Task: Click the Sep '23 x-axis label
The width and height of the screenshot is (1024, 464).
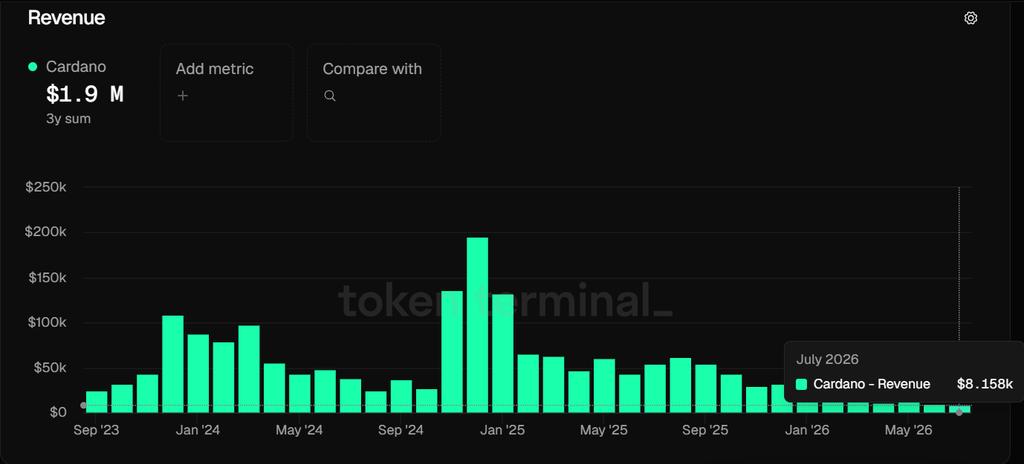Action: pyautogui.click(x=96, y=431)
